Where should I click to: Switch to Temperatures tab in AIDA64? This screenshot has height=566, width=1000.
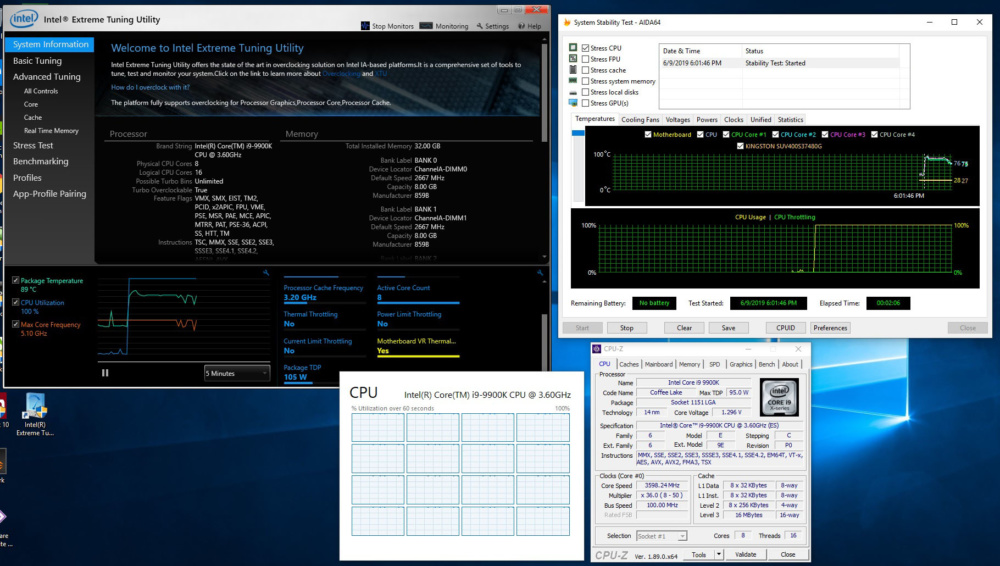point(594,119)
